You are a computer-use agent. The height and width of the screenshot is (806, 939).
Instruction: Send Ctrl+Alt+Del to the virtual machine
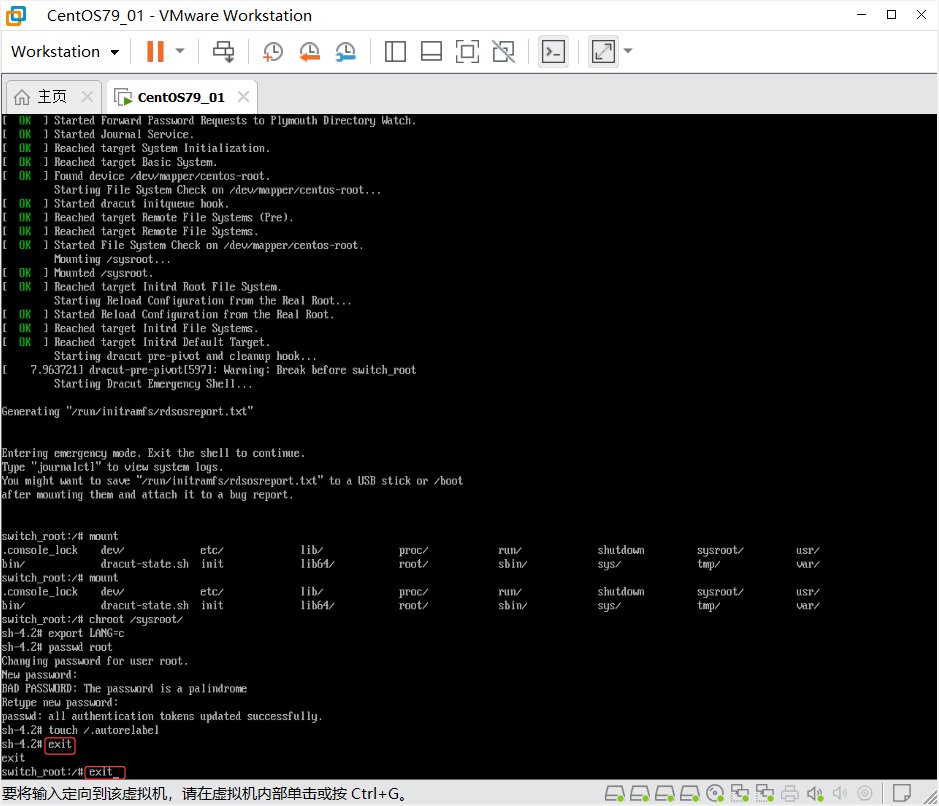tap(223, 51)
